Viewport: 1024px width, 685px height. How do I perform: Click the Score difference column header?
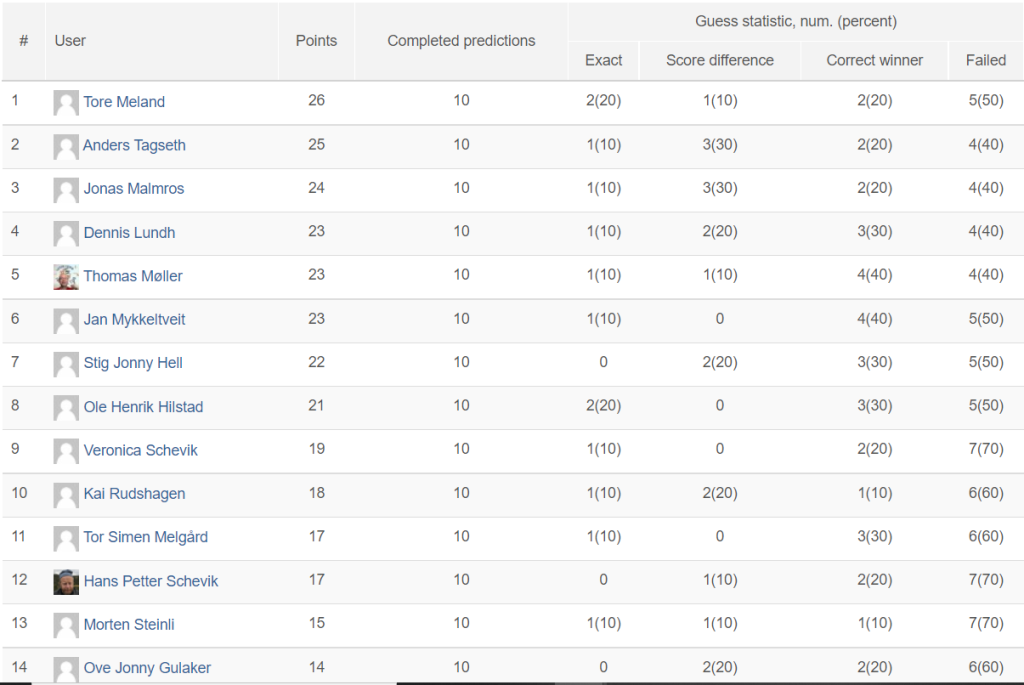pyautogui.click(x=720, y=60)
